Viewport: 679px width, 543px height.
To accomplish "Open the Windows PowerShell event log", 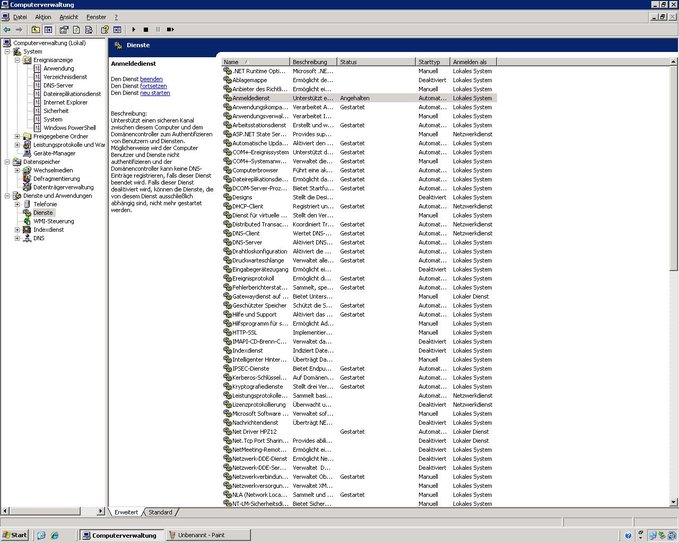I will click(69, 128).
